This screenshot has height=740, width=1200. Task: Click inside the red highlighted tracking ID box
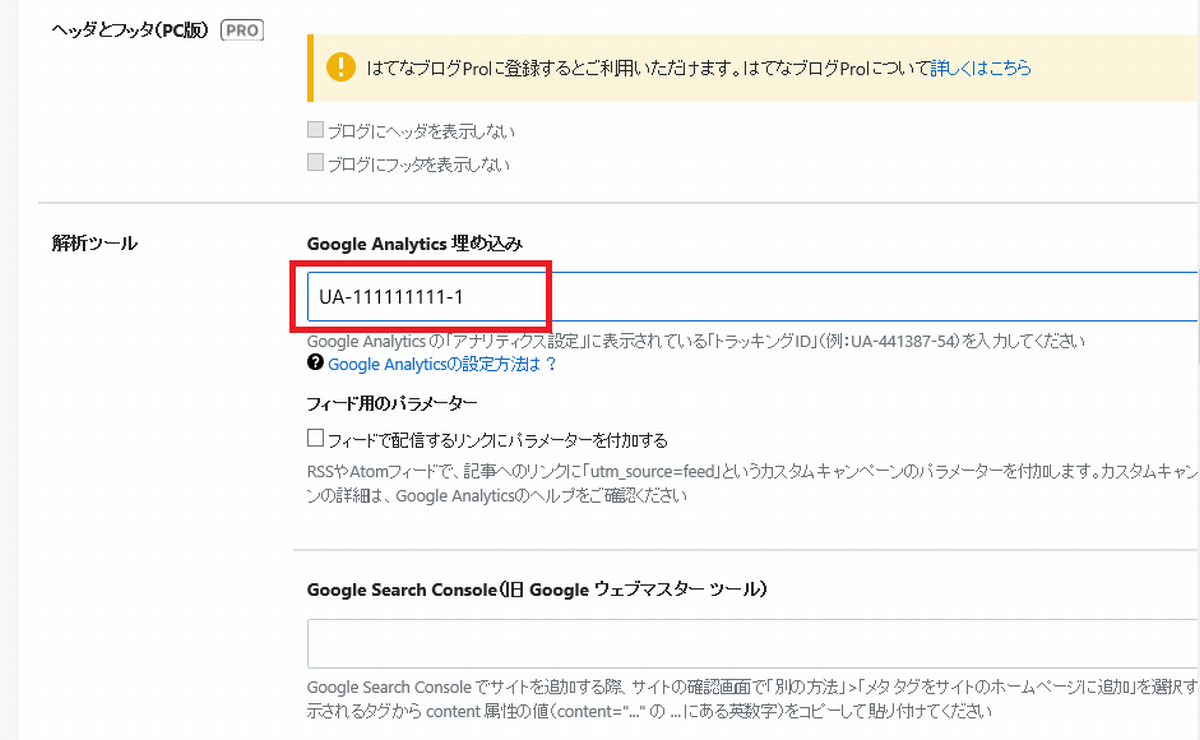pos(420,297)
